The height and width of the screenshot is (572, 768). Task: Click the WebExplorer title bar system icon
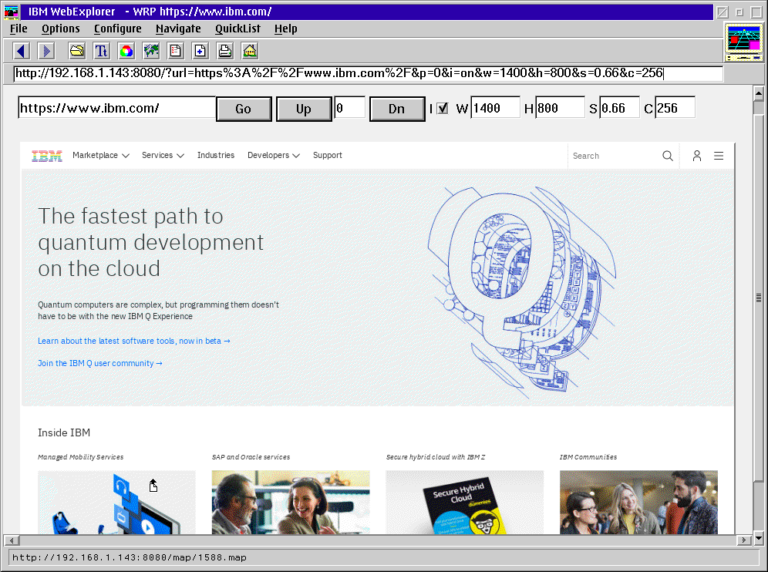point(11,11)
